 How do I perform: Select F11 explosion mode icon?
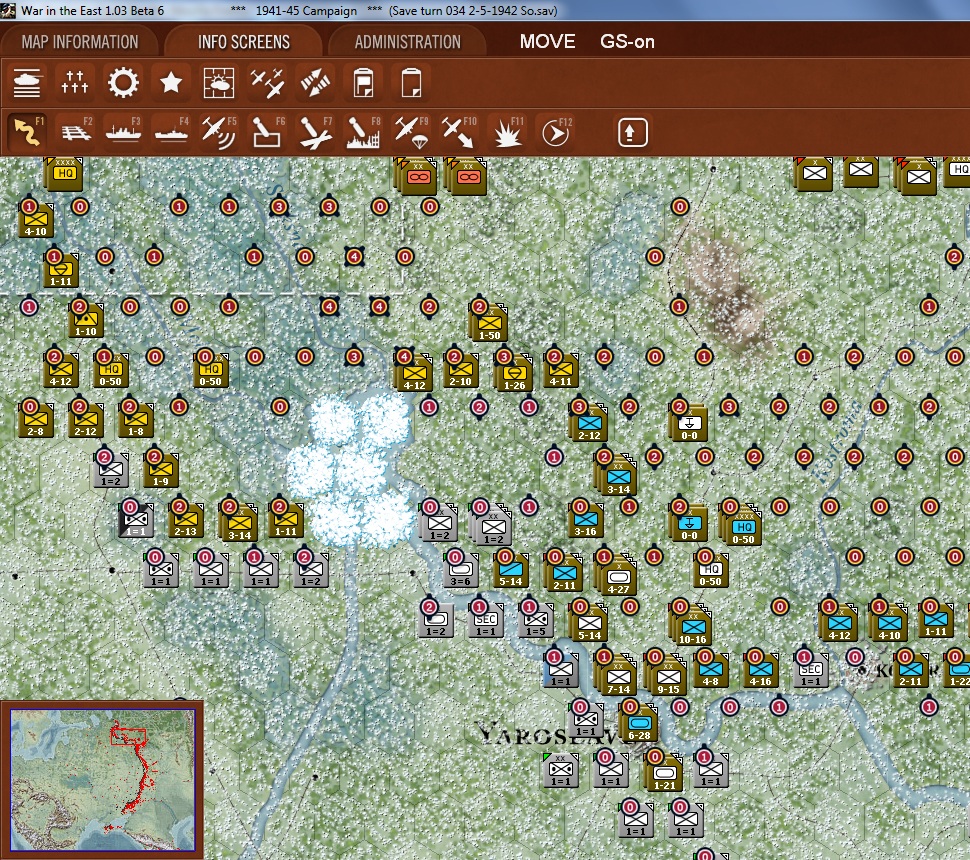[x=507, y=132]
